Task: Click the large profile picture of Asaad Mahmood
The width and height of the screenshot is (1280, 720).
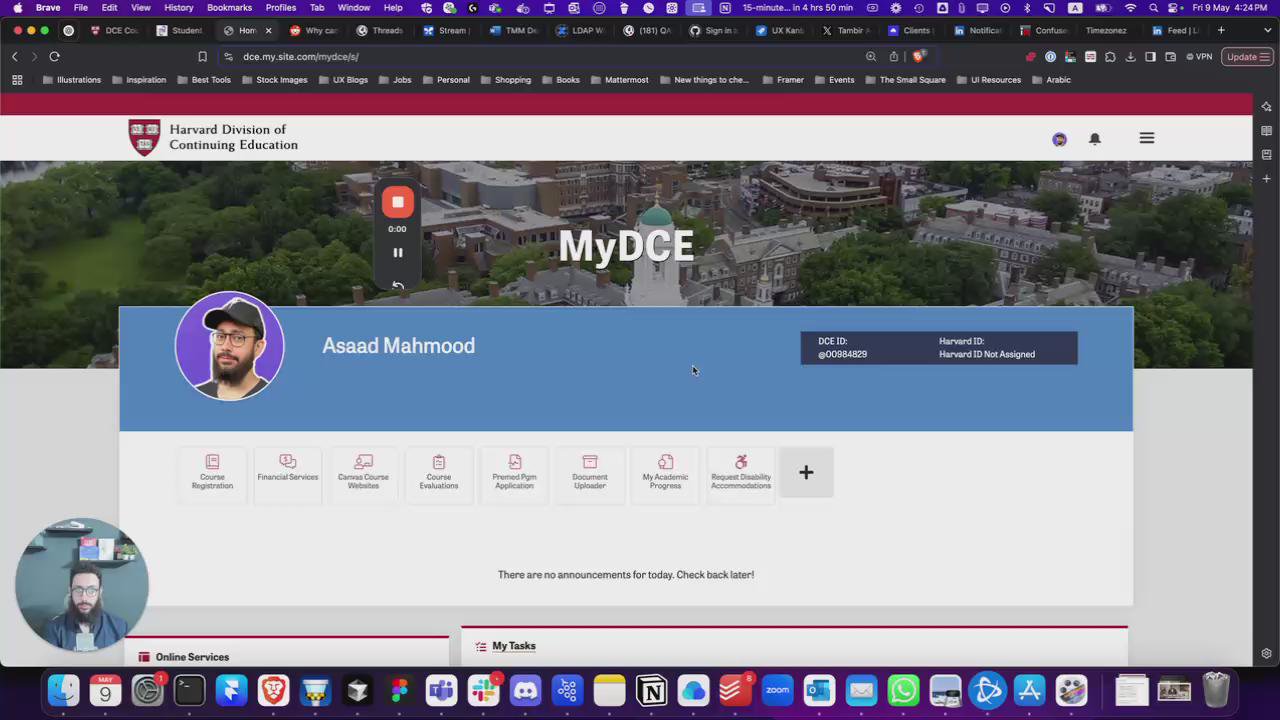Action: [230, 346]
